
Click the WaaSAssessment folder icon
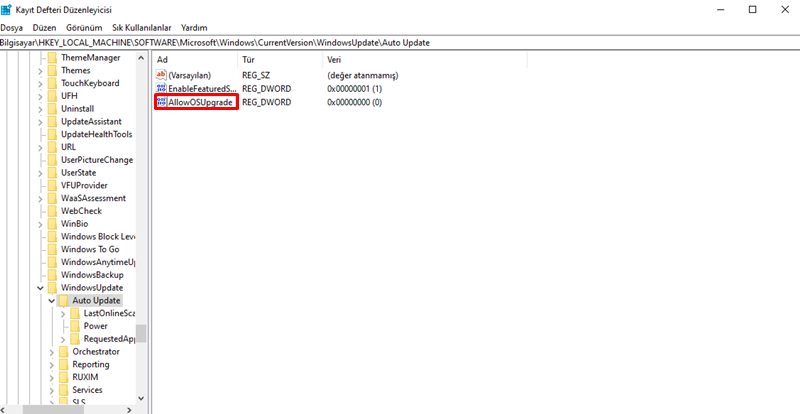point(52,198)
